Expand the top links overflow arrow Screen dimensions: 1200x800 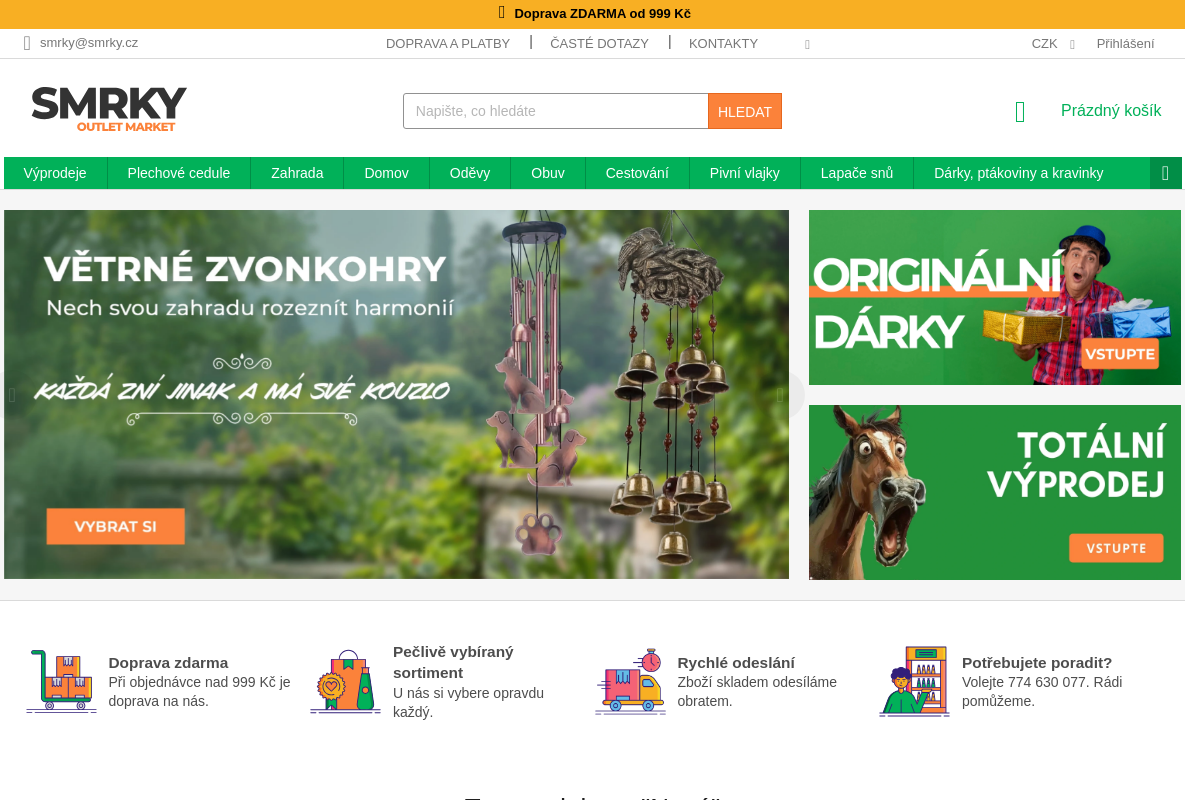click(x=807, y=44)
